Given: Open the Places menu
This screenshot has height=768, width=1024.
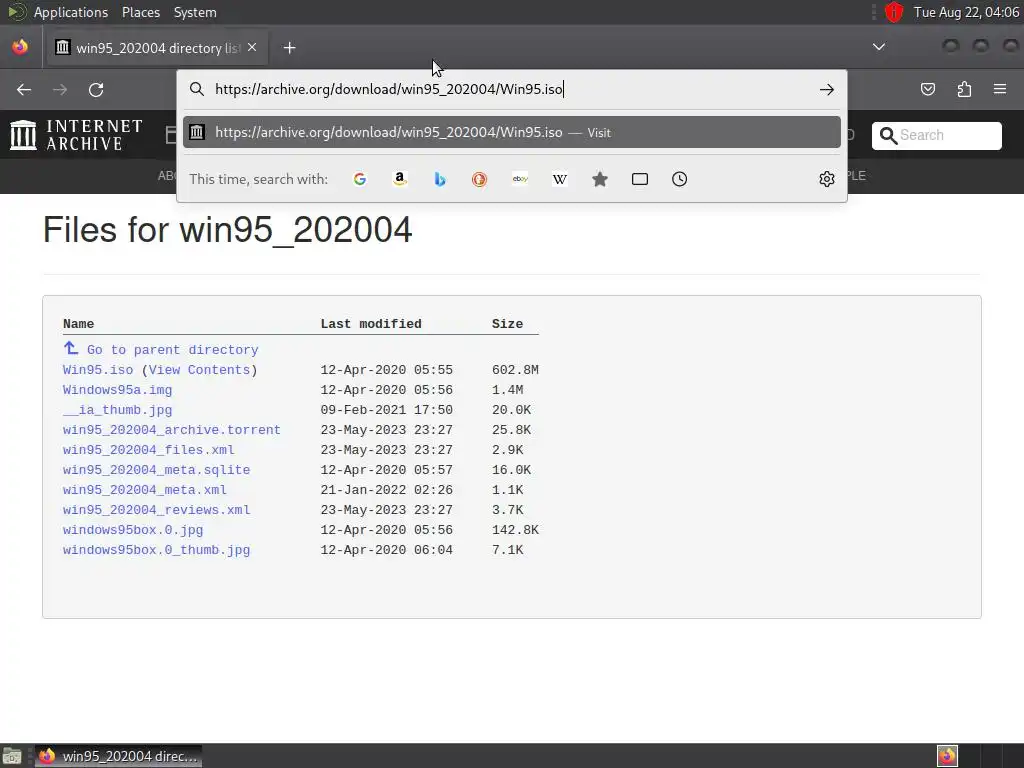Looking at the screenshot, I should pyautogui.click(x=140, y=12).
